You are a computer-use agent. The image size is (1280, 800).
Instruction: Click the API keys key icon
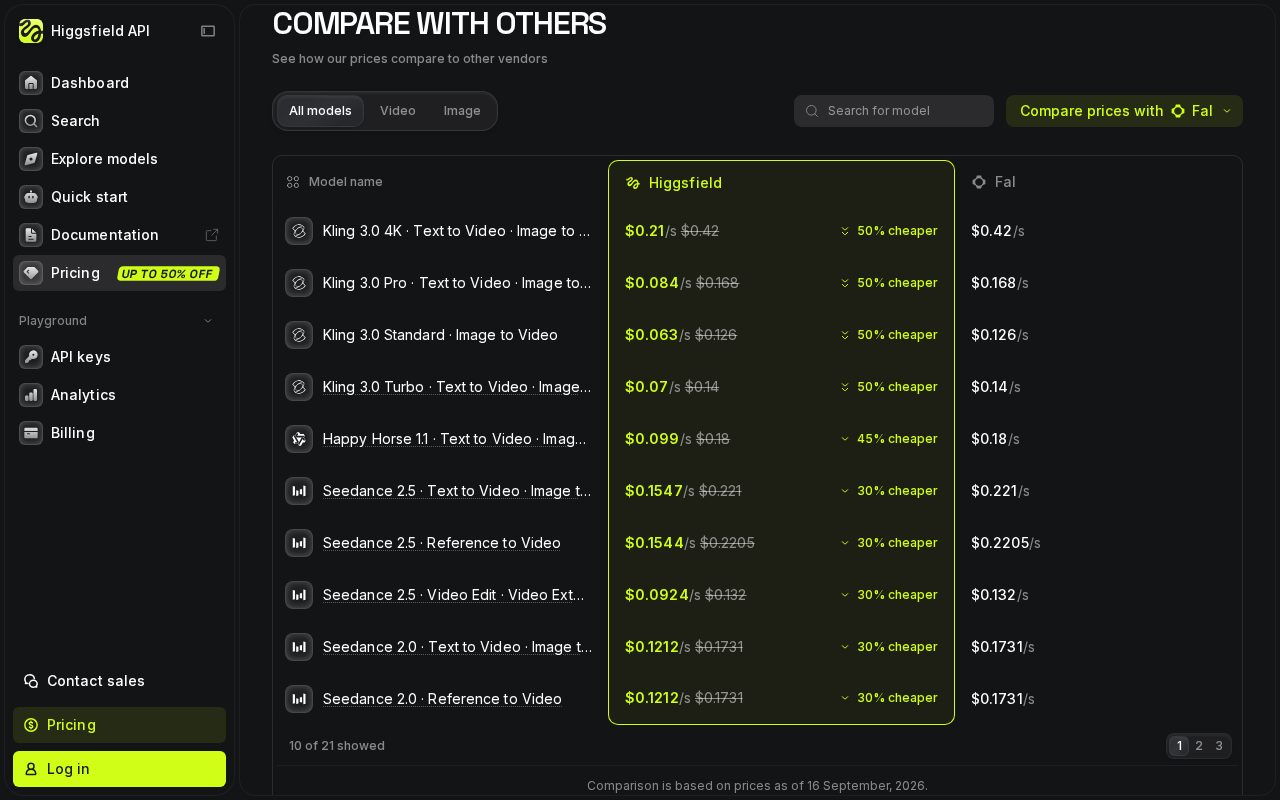(x=31, y=357)
